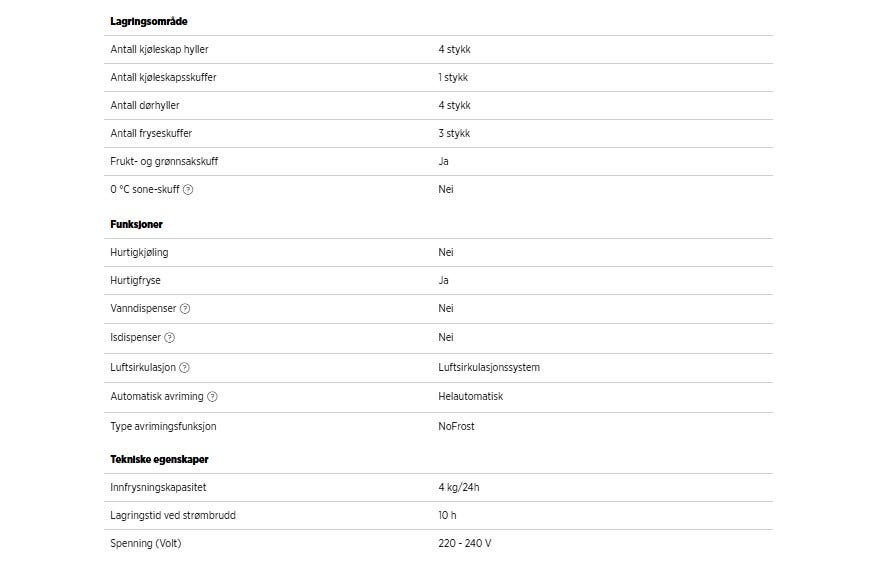Click the Lagringstid ved strømbrudd label

pyautogui.click(x=173, y=516)
